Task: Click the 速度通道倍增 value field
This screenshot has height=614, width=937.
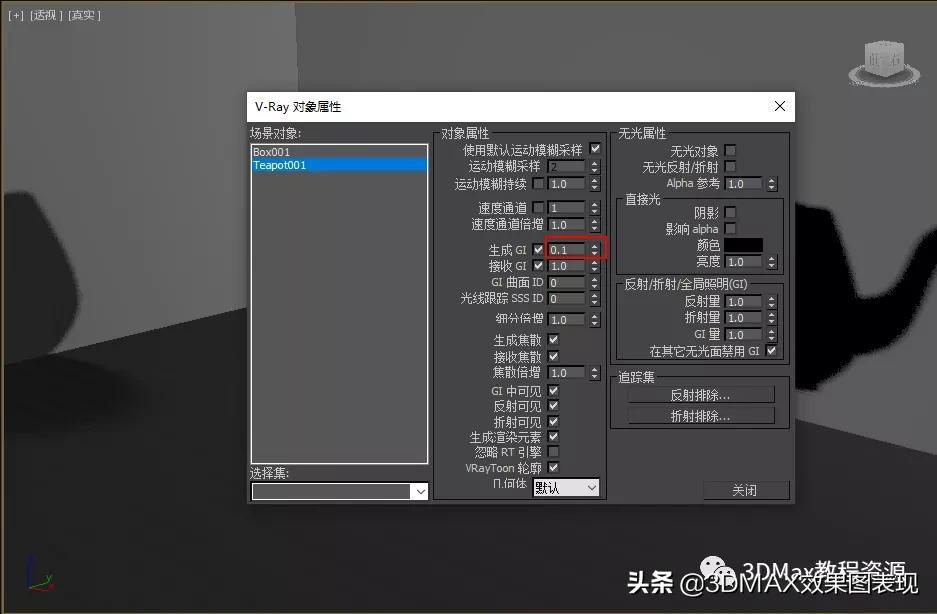Action: (x=567, y=225)
